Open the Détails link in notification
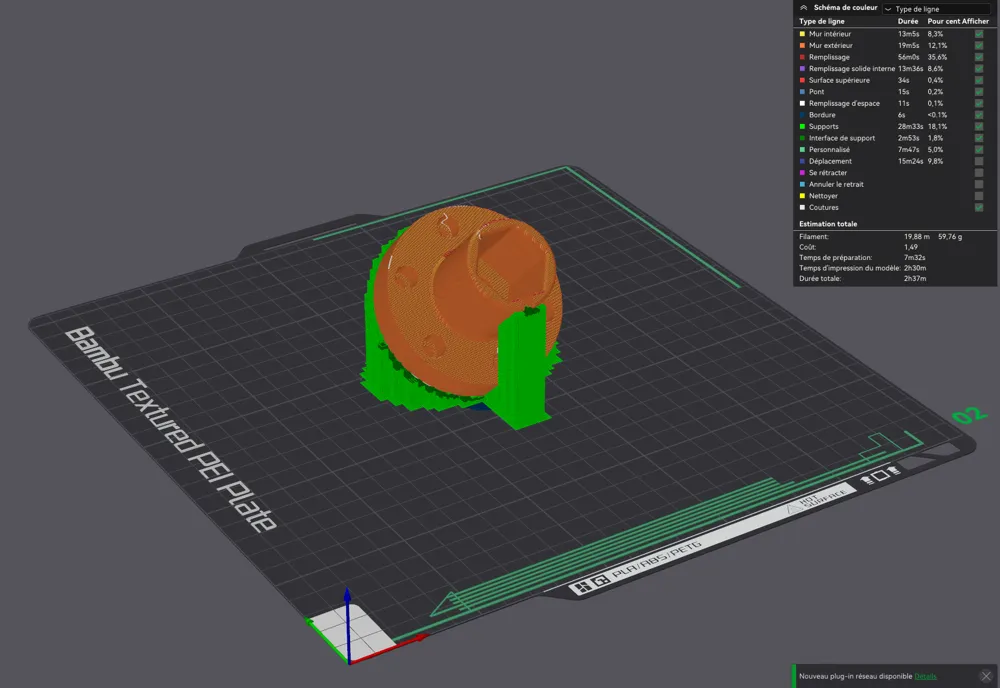The image size is (1000, 688). click(925, 676)
